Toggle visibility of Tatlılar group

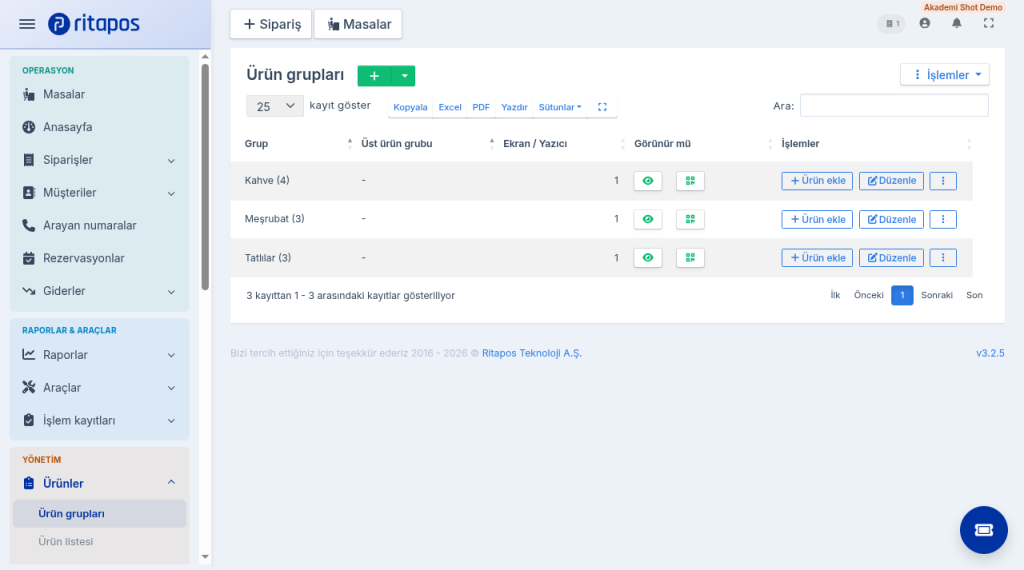648,258
